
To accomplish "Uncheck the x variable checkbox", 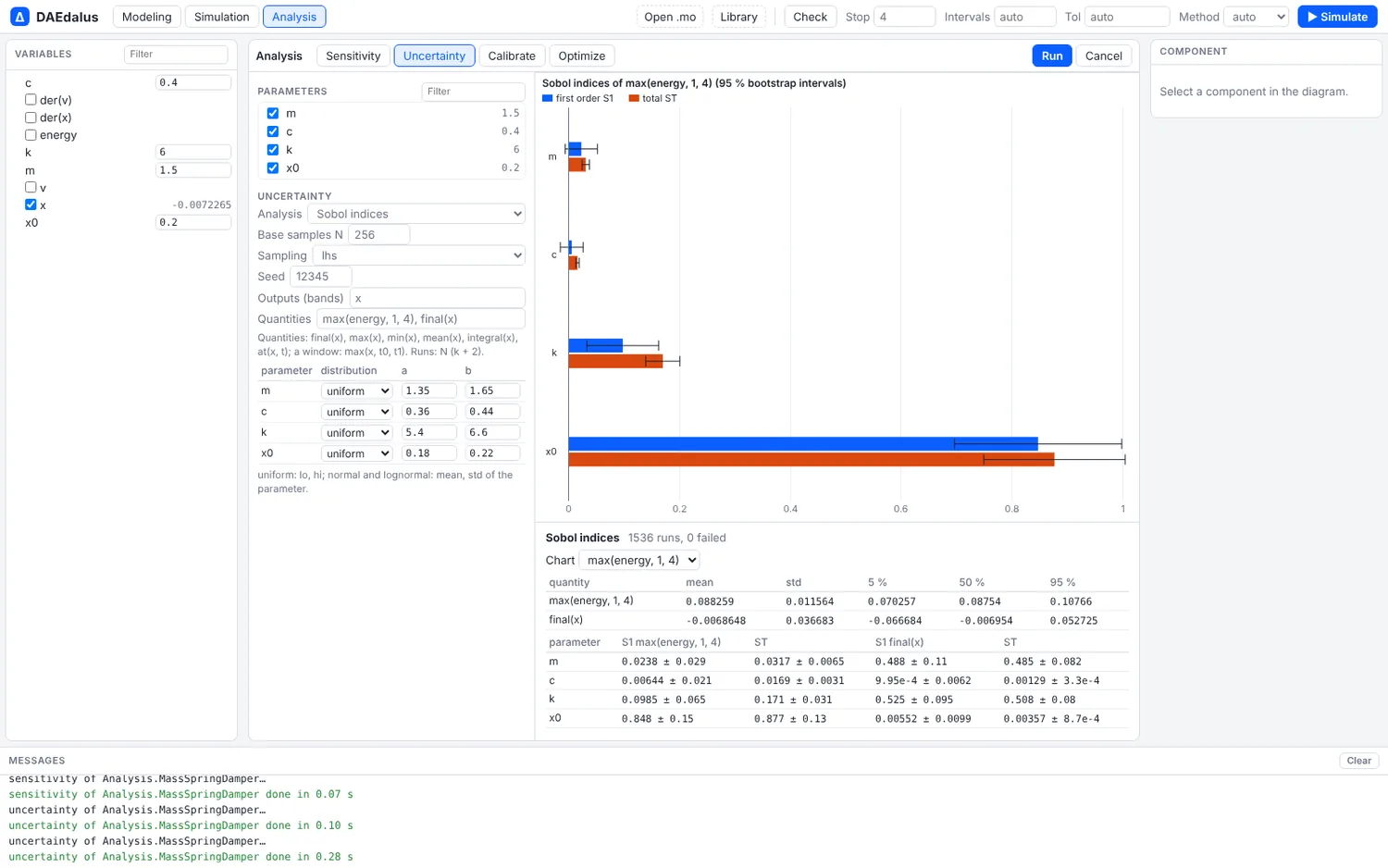I will [x=31, y=205].
